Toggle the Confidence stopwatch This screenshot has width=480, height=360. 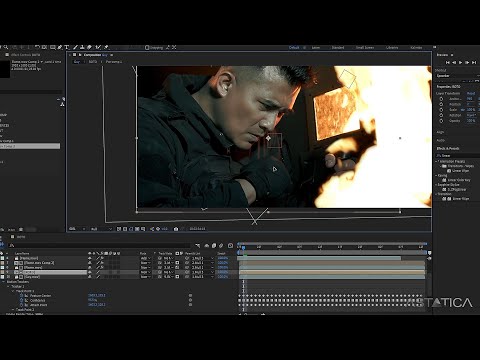pyautogui.click(x=22, y=300)
